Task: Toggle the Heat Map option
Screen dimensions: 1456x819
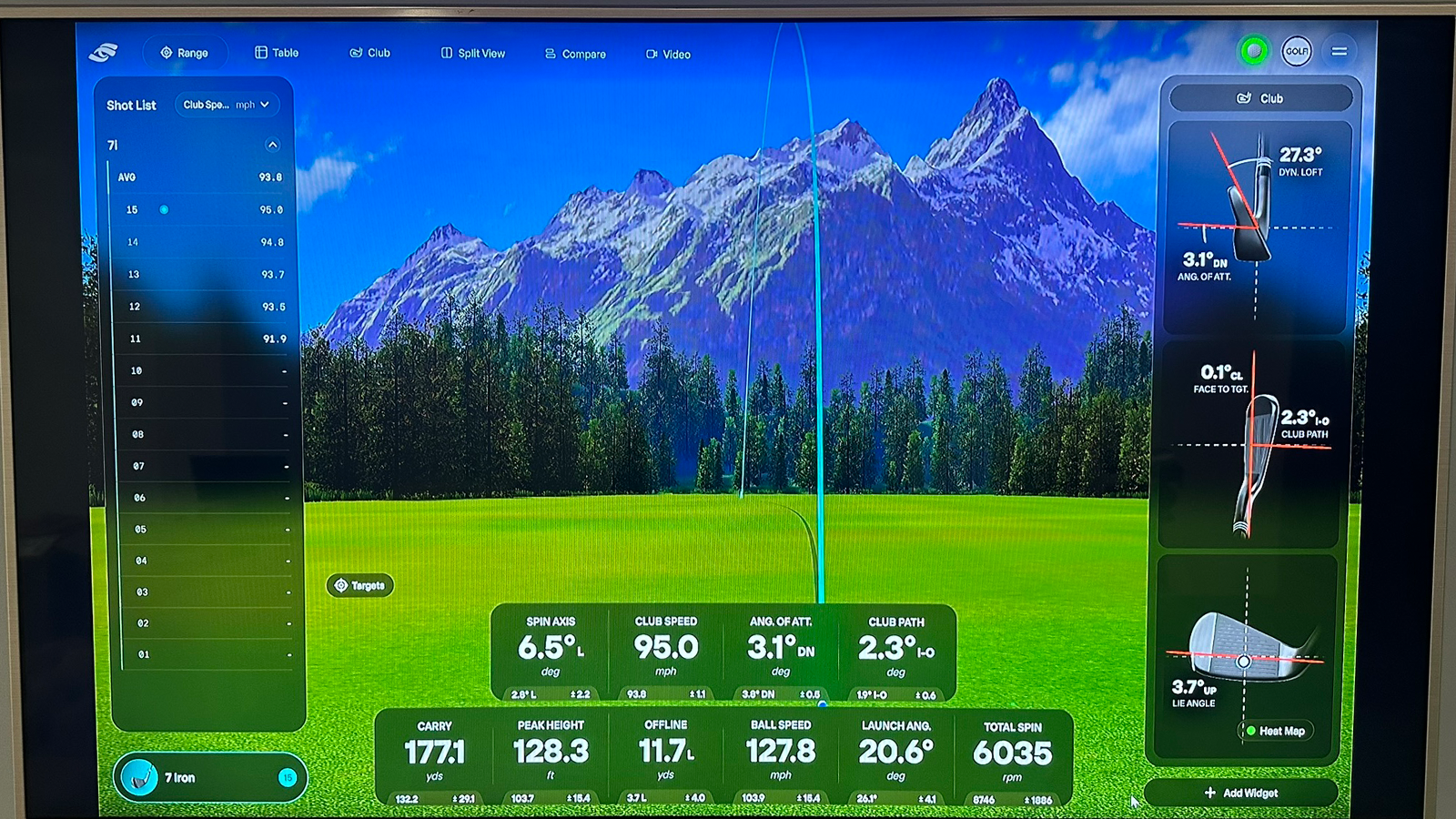Action: (1275, 731)
